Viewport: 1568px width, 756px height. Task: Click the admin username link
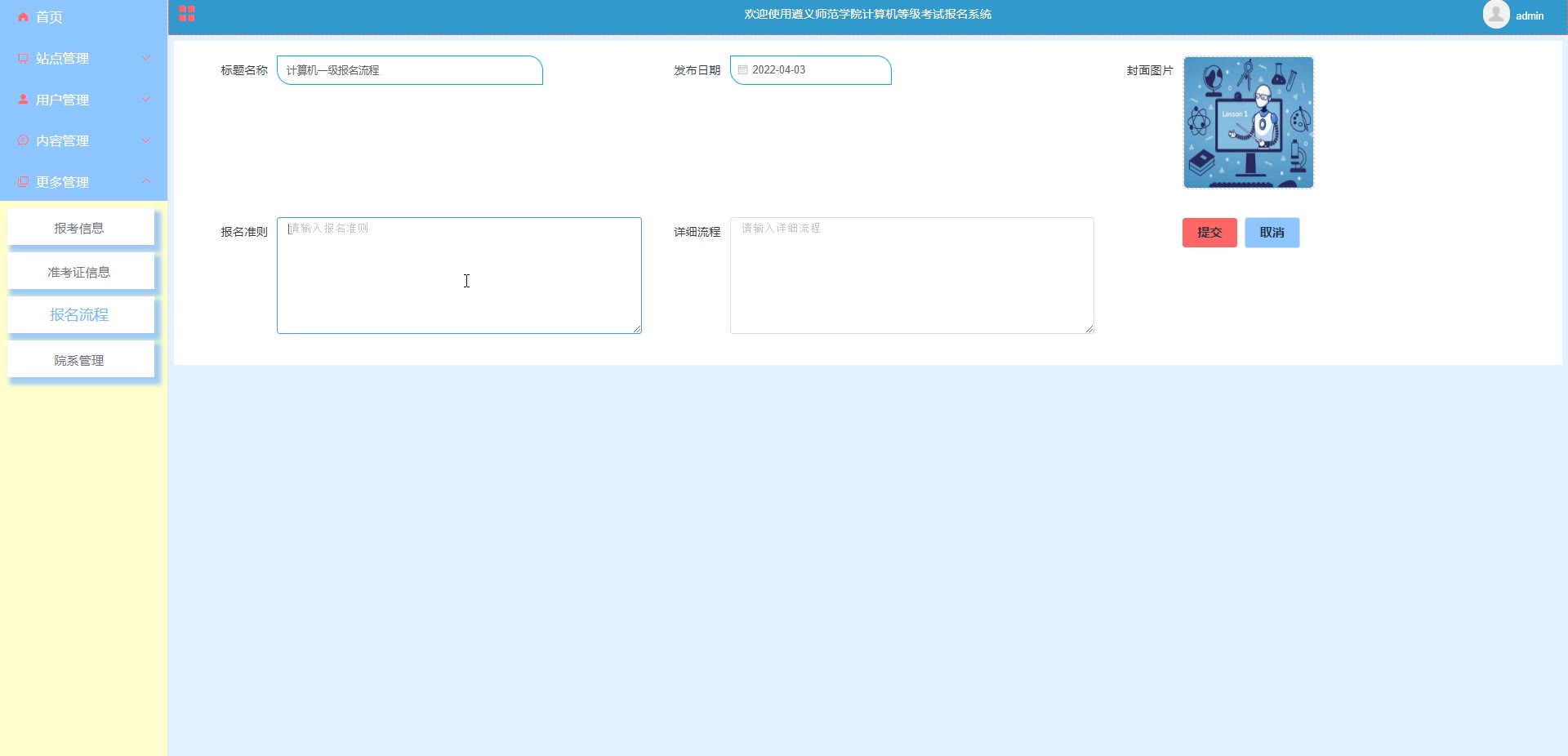tap(1530, 16)
